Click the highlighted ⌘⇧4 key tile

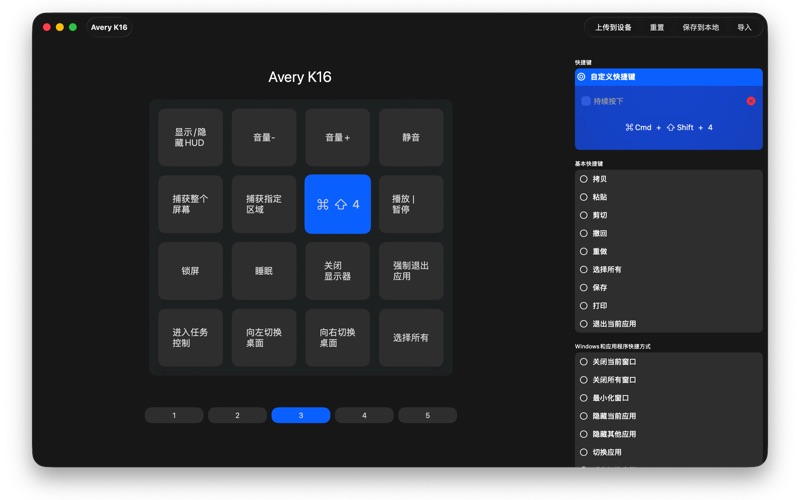coord(337,204)
